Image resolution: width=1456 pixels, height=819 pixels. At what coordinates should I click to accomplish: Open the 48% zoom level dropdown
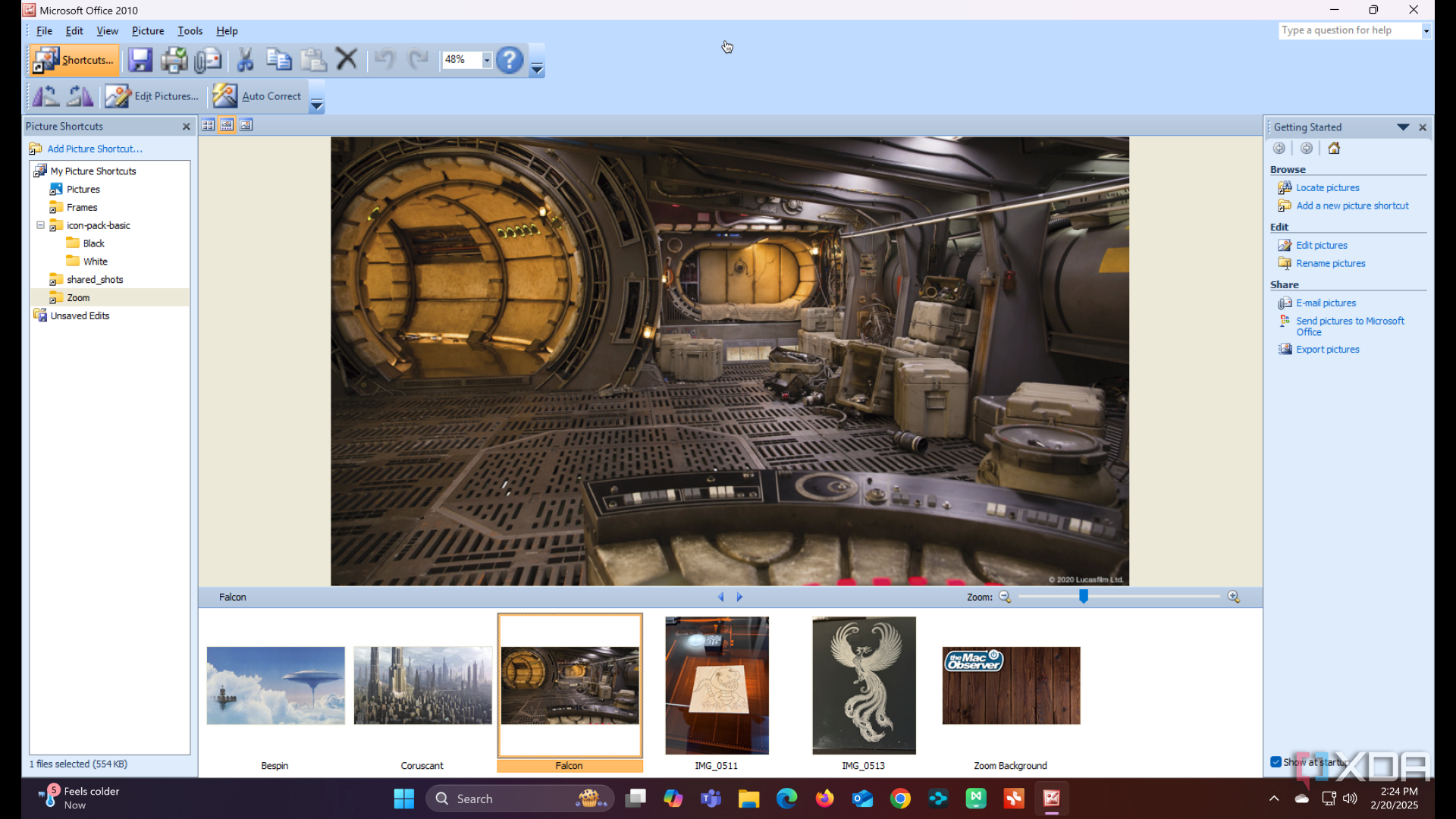tap(486, 59)
